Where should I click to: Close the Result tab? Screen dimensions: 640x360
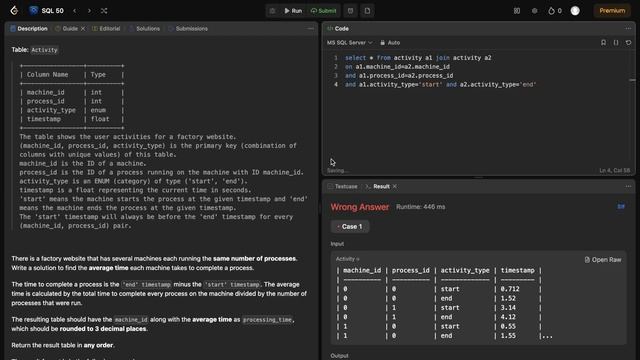pyautogui.click(x=395, y=186)
